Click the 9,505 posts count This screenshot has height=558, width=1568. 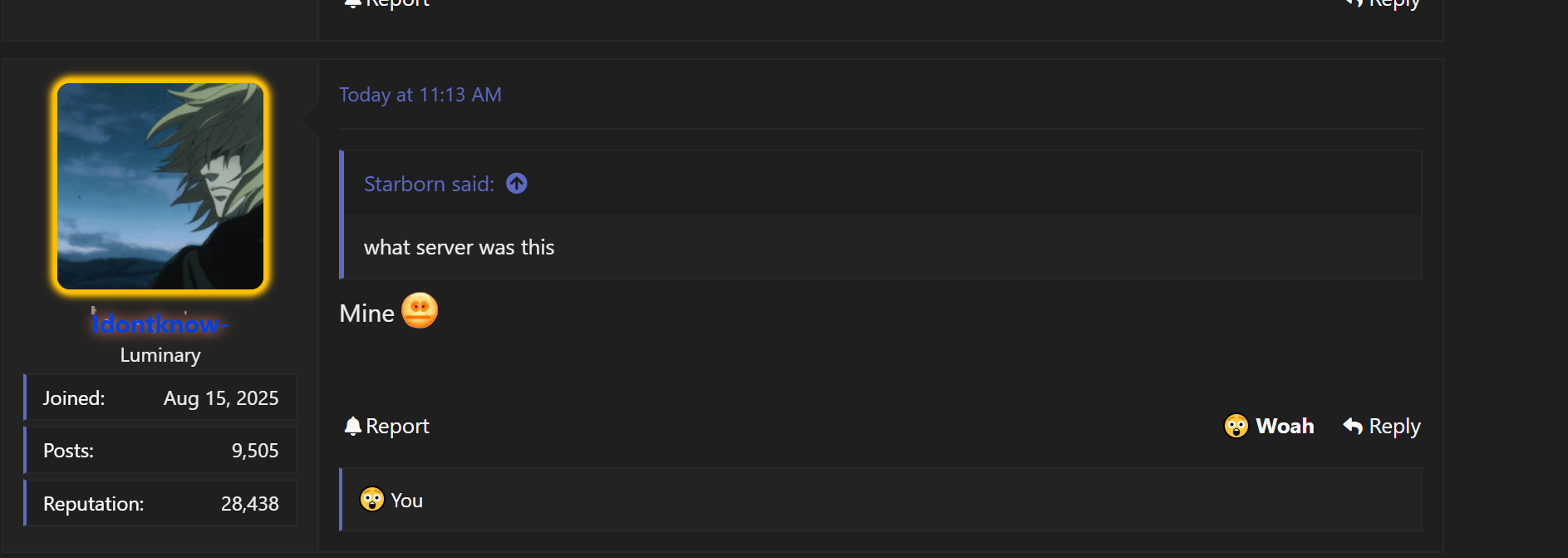point(254,451)
